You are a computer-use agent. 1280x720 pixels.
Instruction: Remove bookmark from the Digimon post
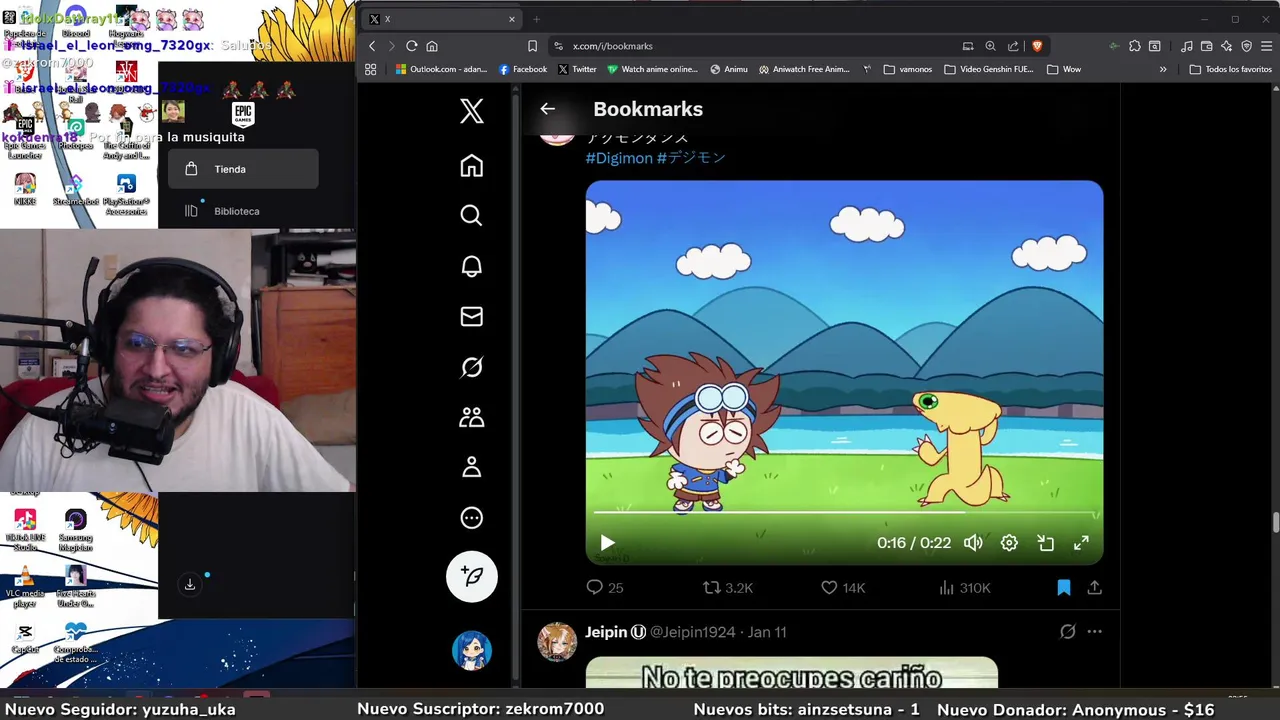point(1064,588)
